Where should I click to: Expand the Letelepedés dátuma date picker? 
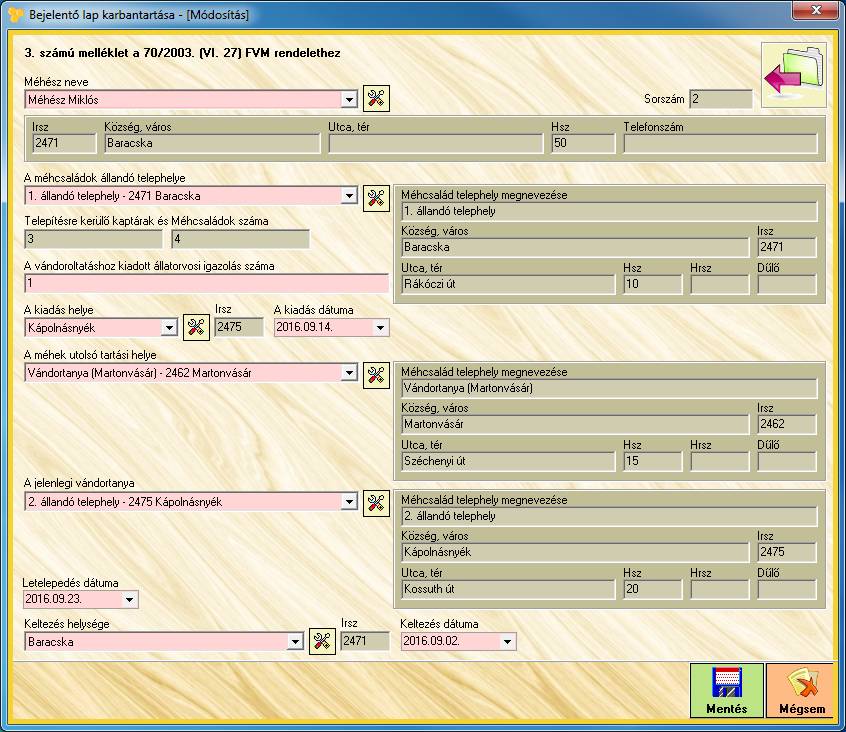[x=130, y=600]
